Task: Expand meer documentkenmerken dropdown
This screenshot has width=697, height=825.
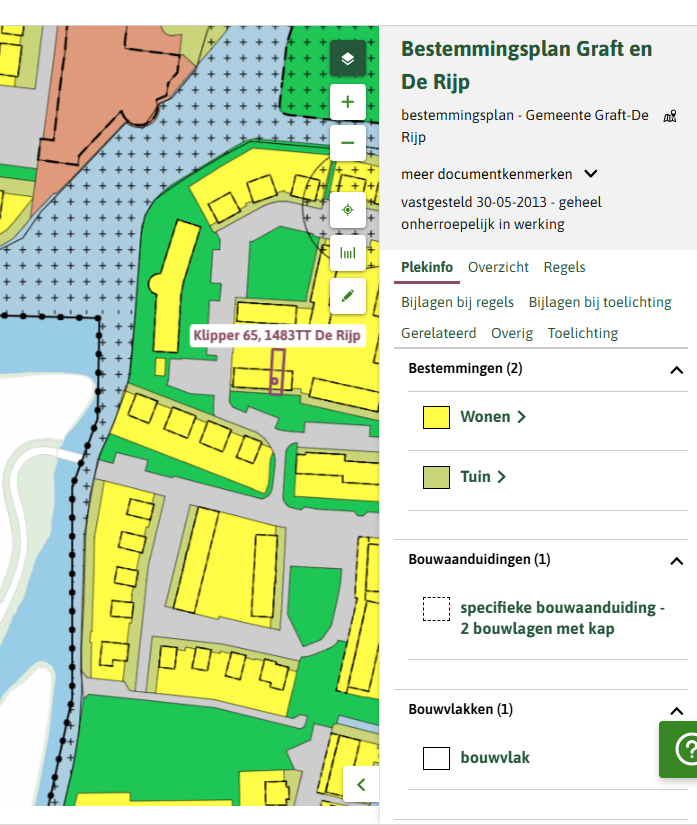Action: 591,174
